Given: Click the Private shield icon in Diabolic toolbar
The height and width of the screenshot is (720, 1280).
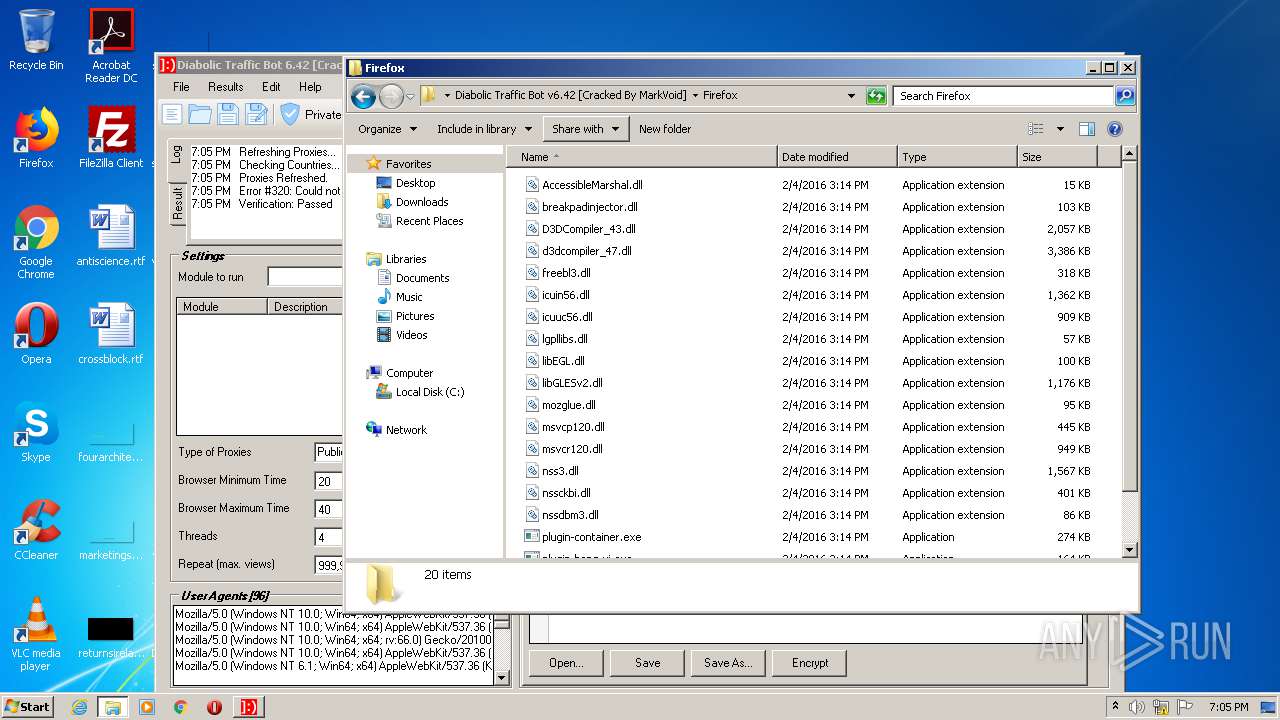Looking at the screenshot, I should coord(290,114).
